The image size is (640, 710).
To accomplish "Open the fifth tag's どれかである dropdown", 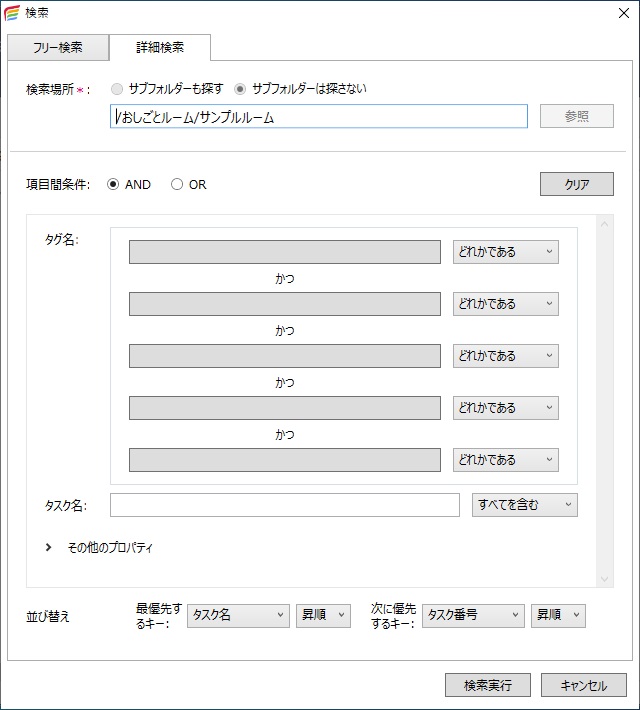I will pos(505,460).
